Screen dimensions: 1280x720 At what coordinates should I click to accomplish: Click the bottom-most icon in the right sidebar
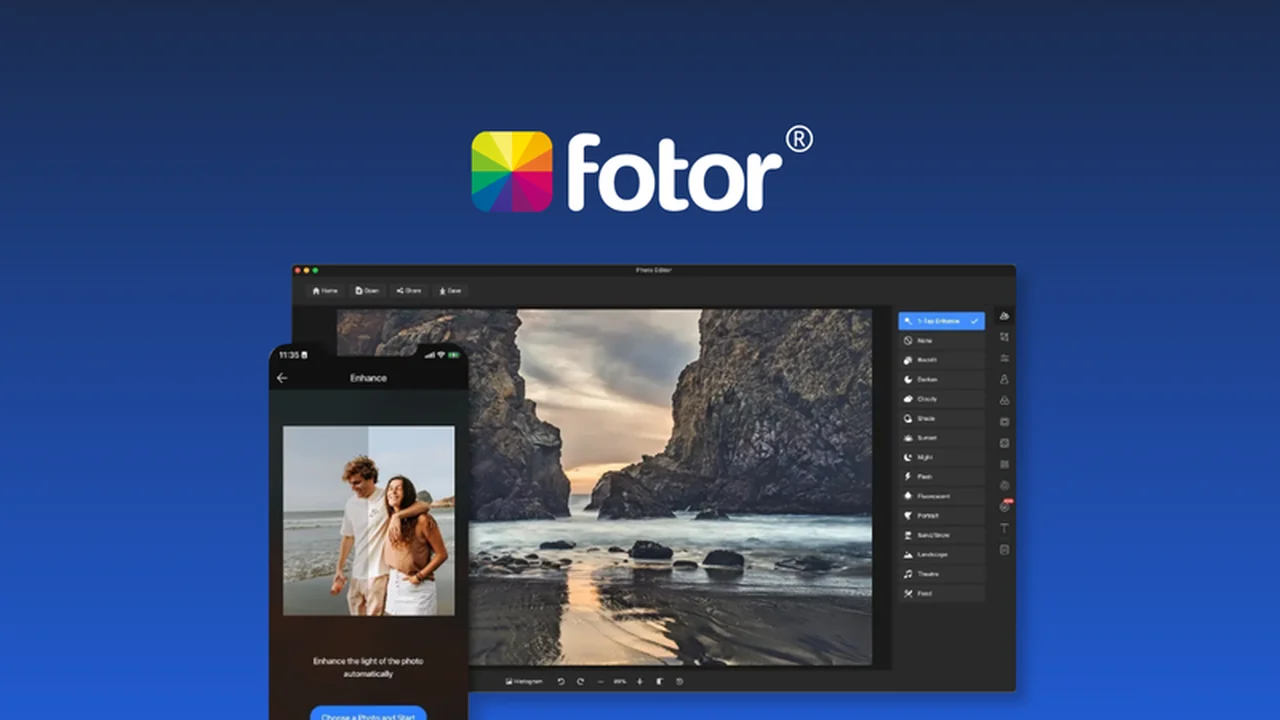(1004, 549)
